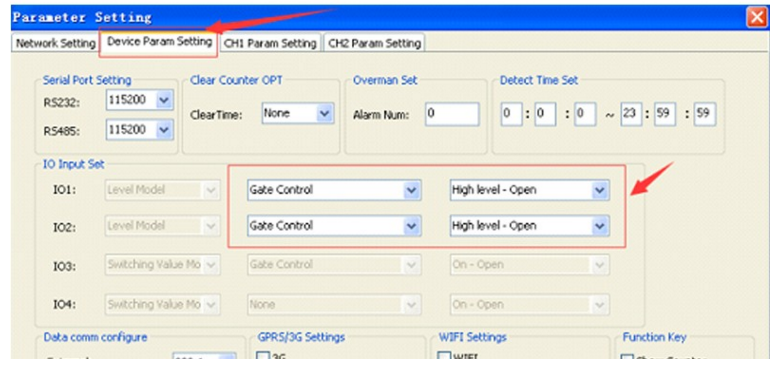The image size is (781, 365).
Task: Expand the RS232 baud rate dropdown
Action: pos(139,100)
